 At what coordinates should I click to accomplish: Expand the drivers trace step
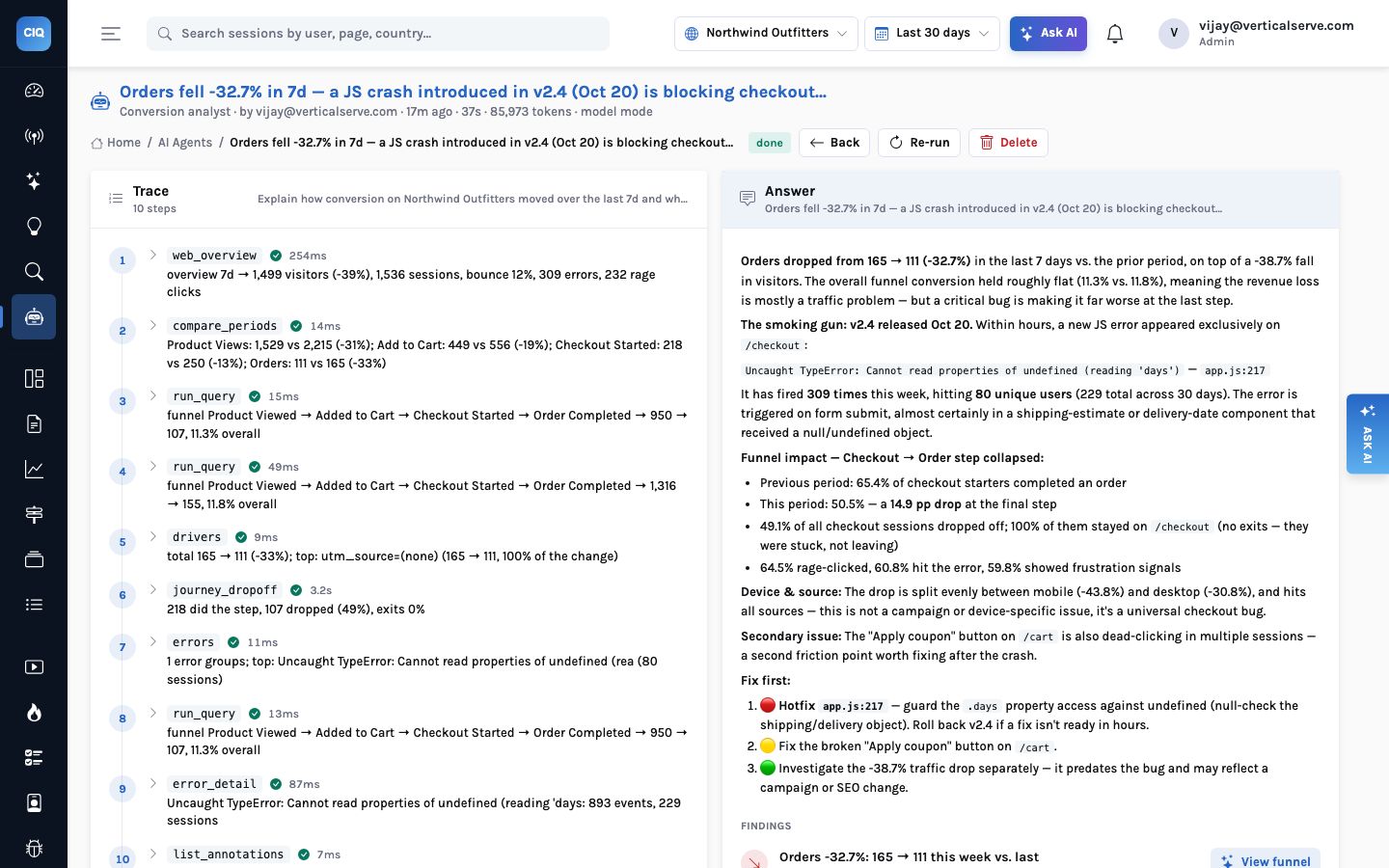coord(153,537)
